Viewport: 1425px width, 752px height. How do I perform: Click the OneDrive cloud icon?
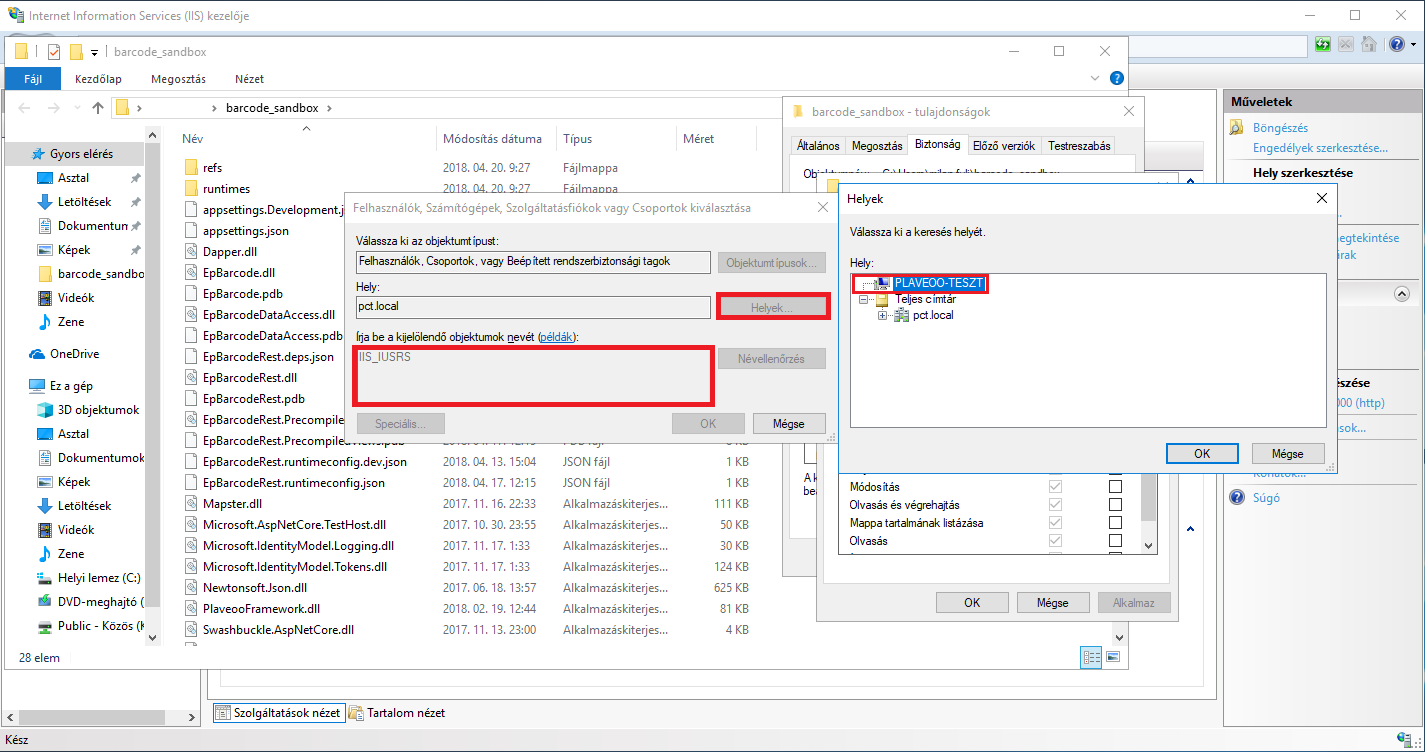pos(37,354)
